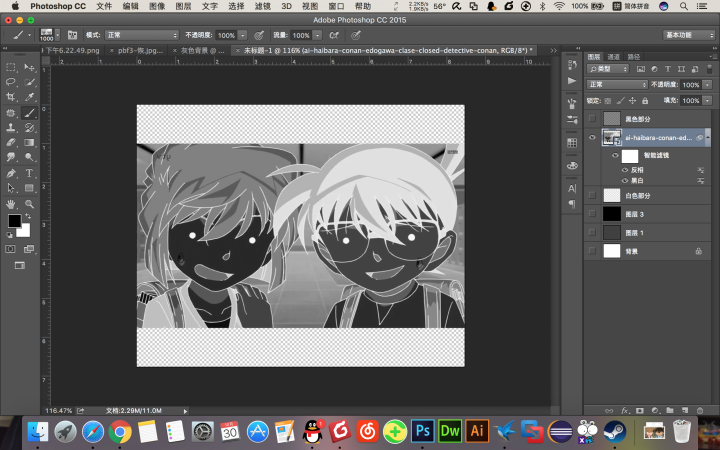Open the 滤镜 menu
720x450 pixels.
tap(263, 6)
